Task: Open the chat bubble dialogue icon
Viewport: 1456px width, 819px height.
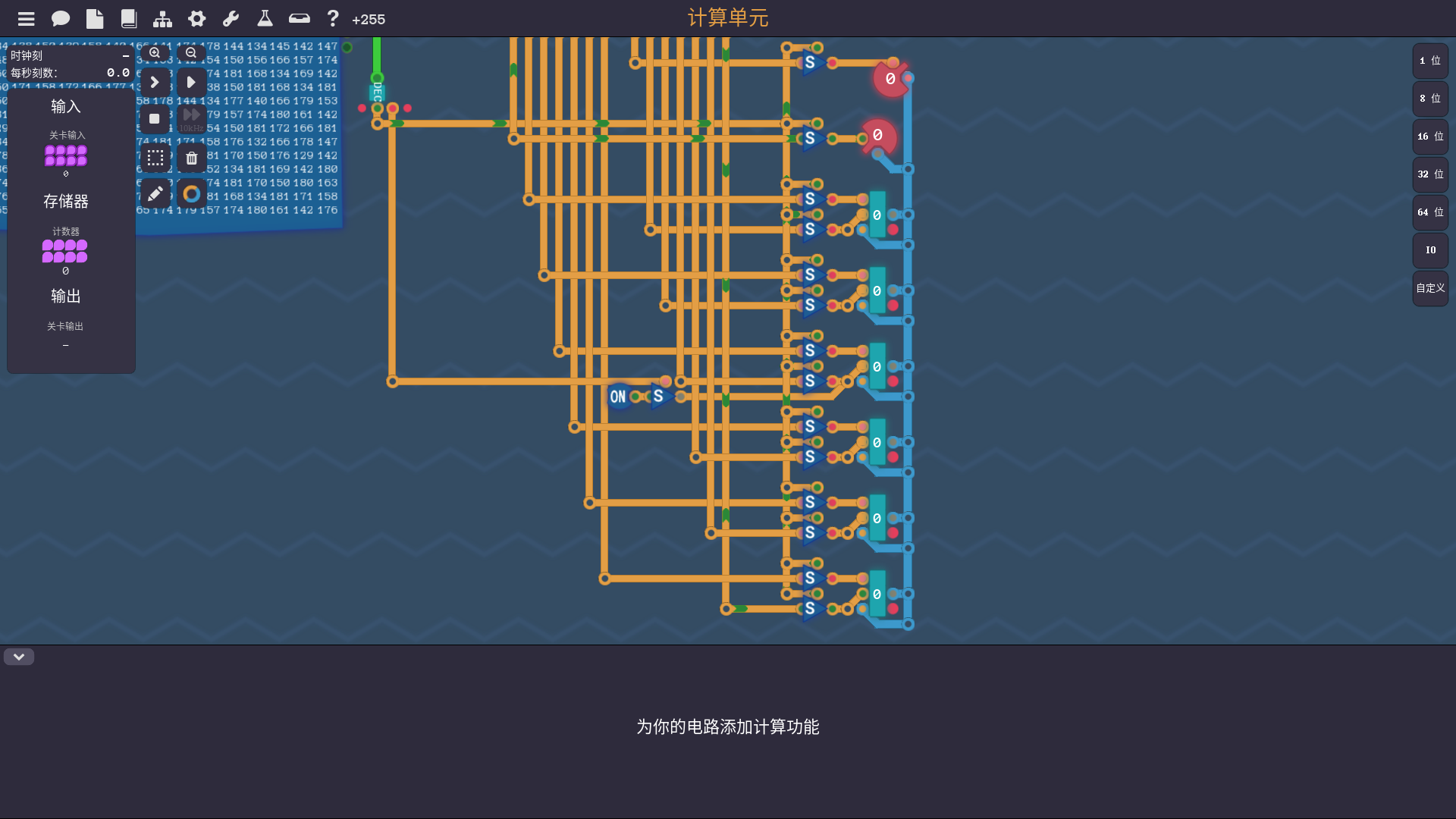Action: pyautogui.click(x=61, y=19)
